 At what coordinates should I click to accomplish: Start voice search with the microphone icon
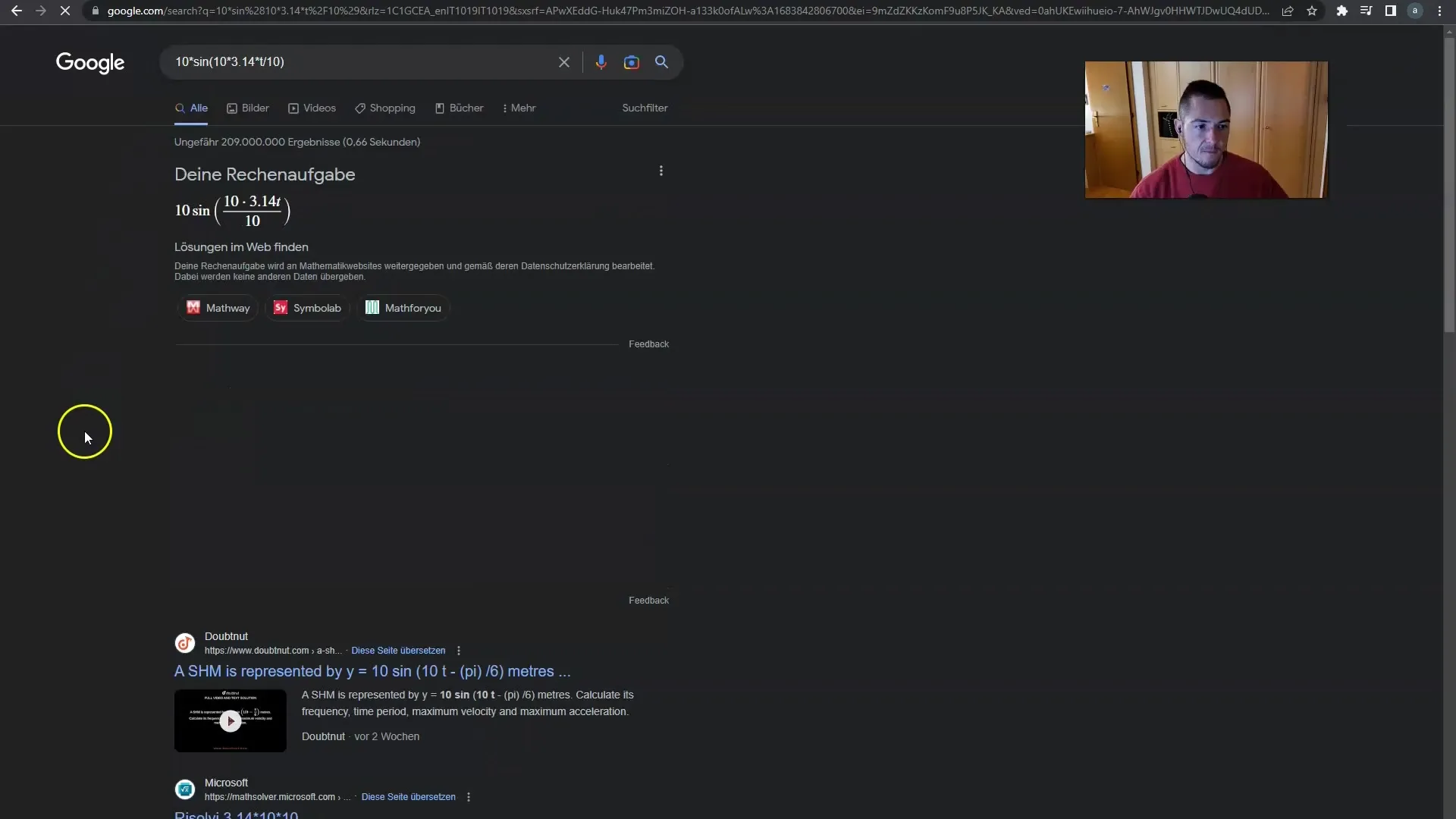[x=601, y=62]
